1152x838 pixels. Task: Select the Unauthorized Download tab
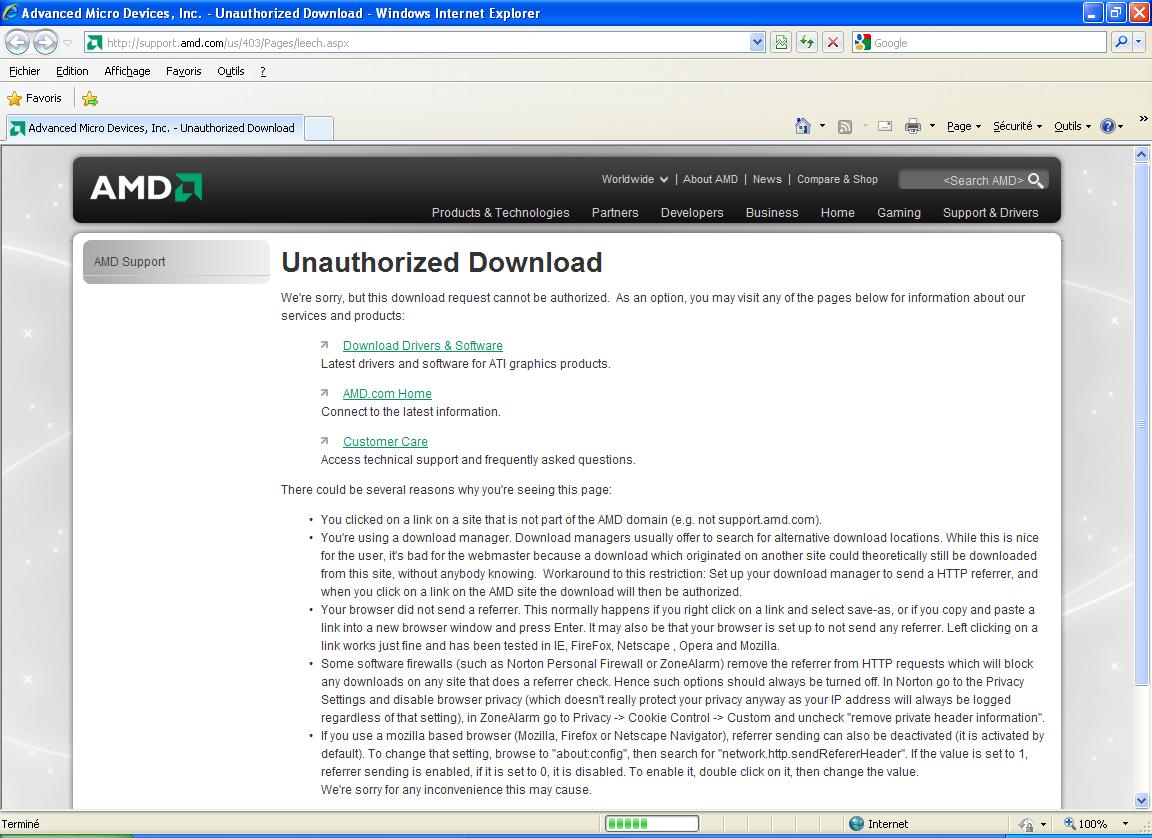153,128
